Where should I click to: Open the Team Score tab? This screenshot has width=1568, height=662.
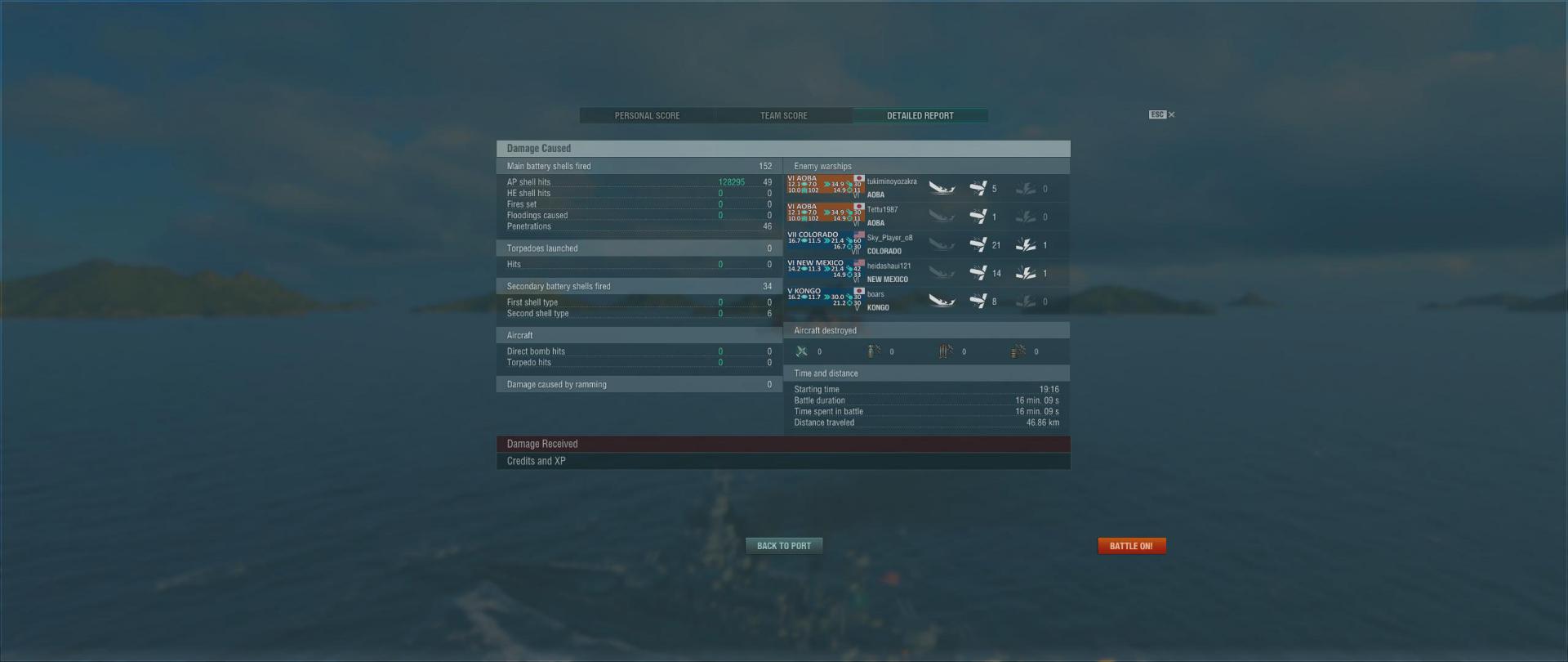tap(784, 115)
